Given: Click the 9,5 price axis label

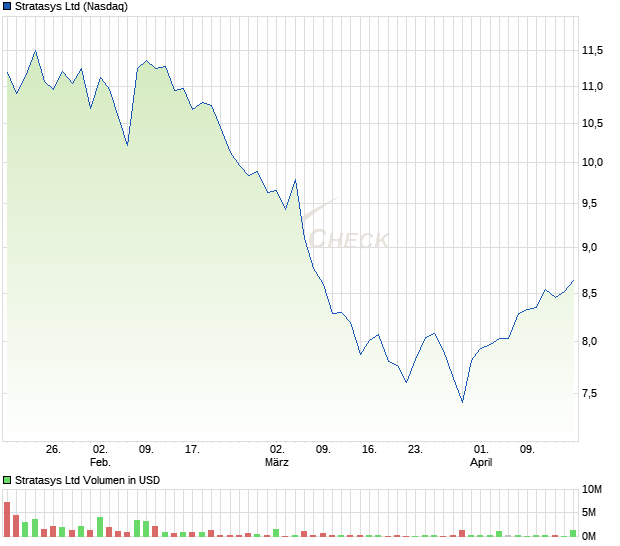Looking at the screenshot, I should tap(589, 204).
